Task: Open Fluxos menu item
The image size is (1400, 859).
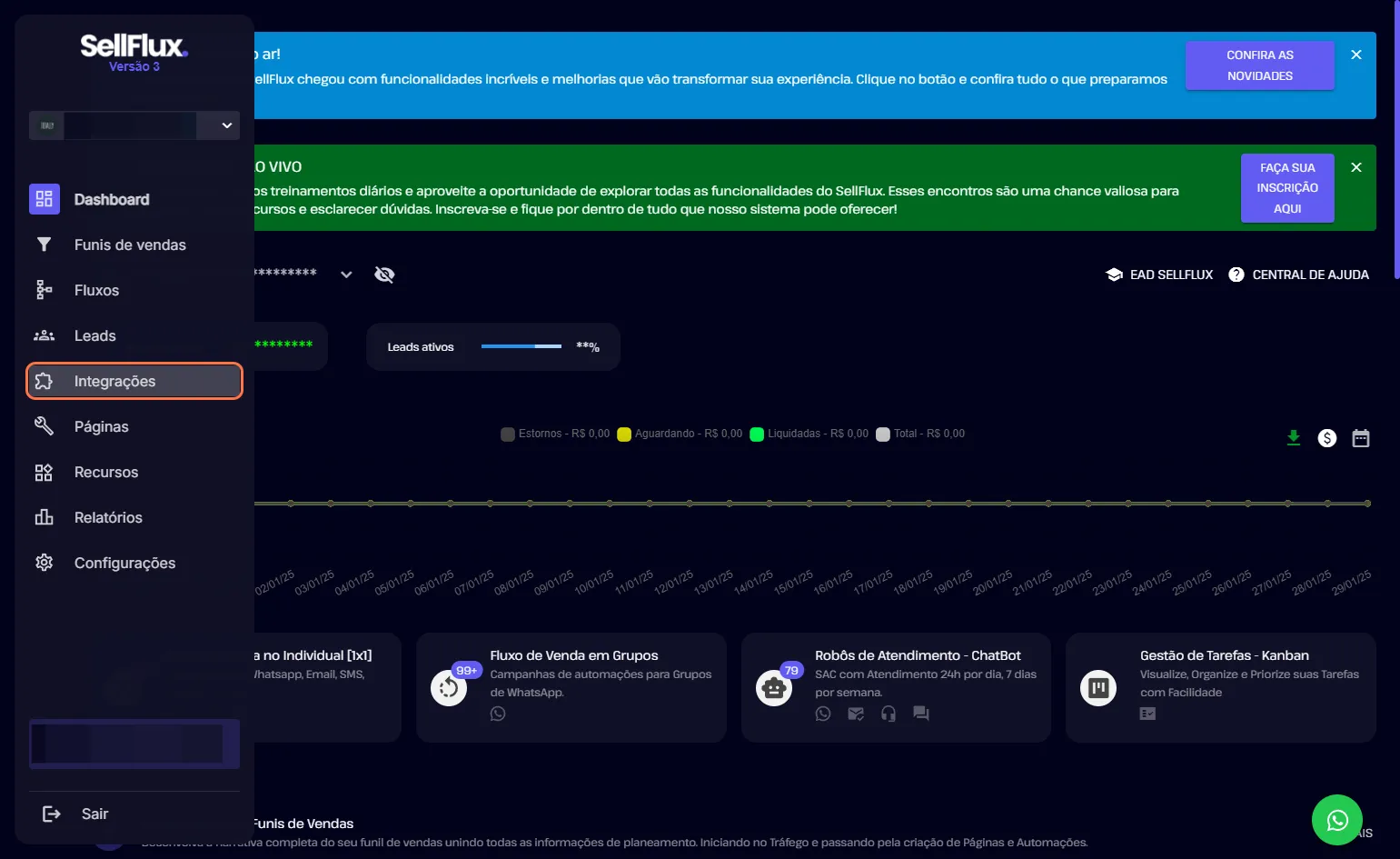Action: pyautogui.click(x=134, y=290)
